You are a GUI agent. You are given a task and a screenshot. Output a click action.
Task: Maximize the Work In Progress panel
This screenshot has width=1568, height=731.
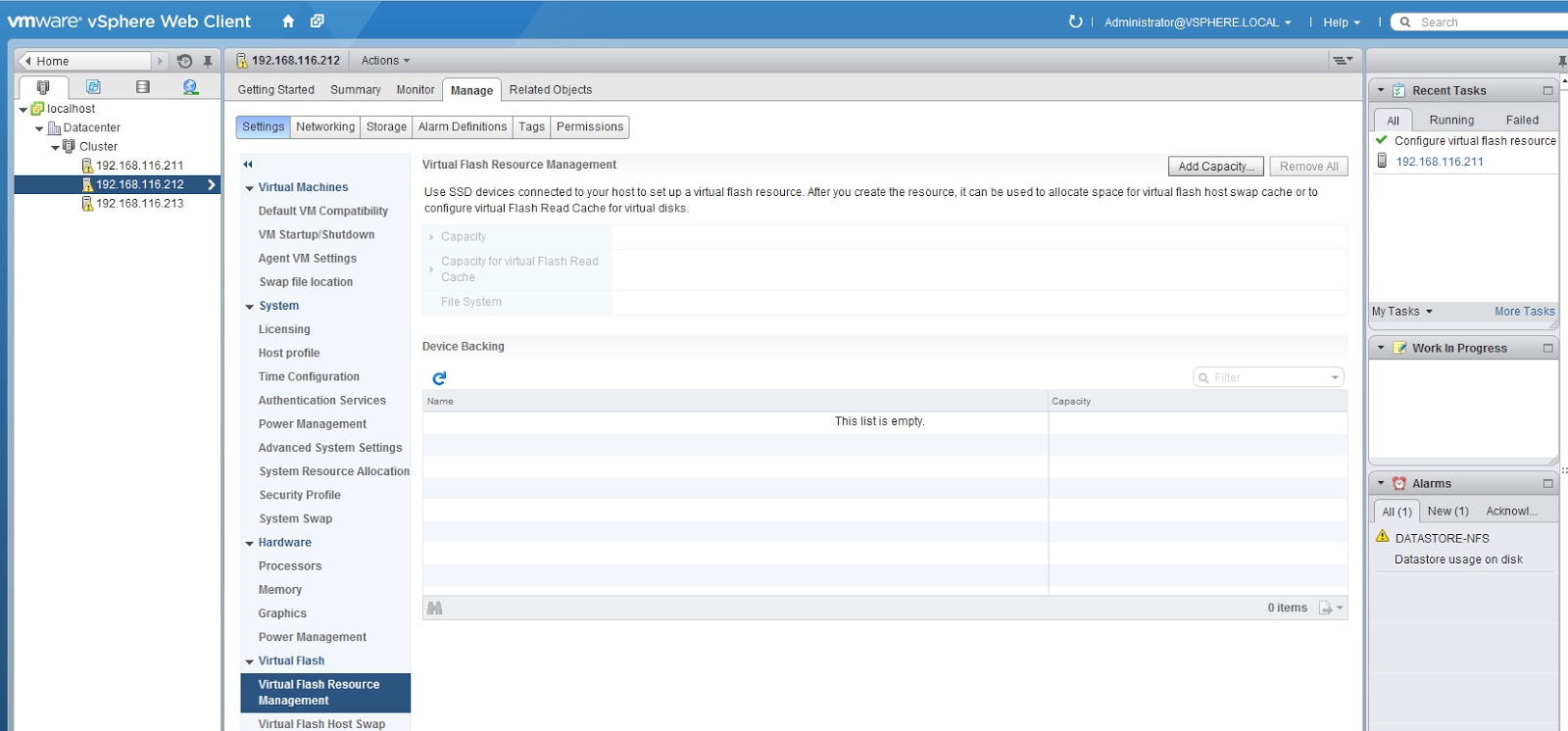[x=1548, y=349]
